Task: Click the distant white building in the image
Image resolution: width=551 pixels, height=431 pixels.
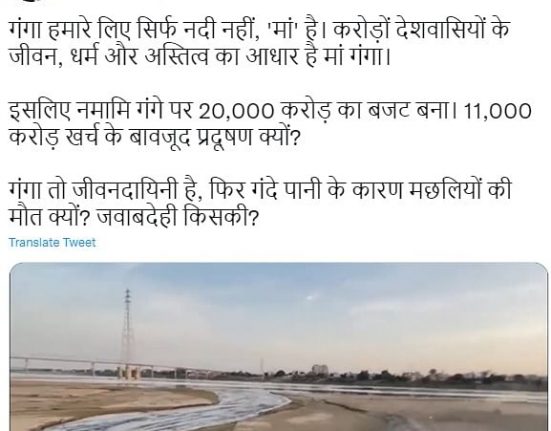Action: click(319, 370)
